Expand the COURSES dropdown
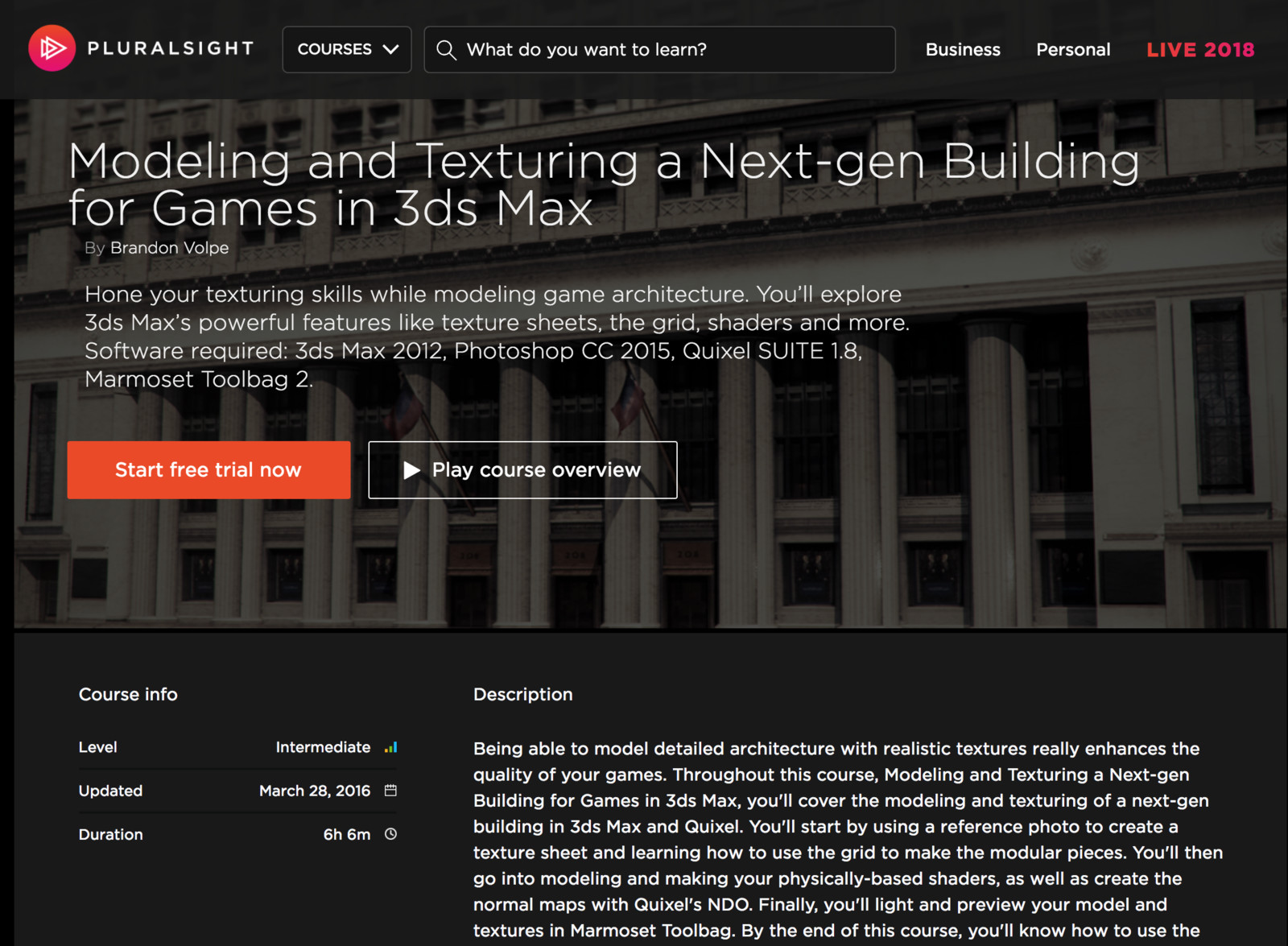Image resolution: width=1288 pixels, height=946 pixels. [x=347, y=49]
